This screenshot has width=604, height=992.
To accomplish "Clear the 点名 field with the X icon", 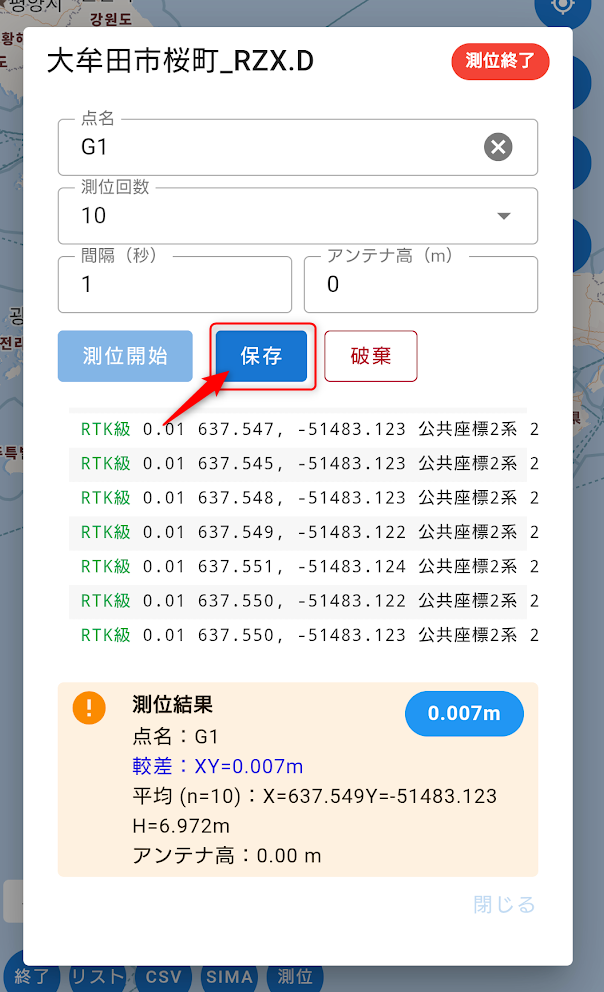I will 498,148.
